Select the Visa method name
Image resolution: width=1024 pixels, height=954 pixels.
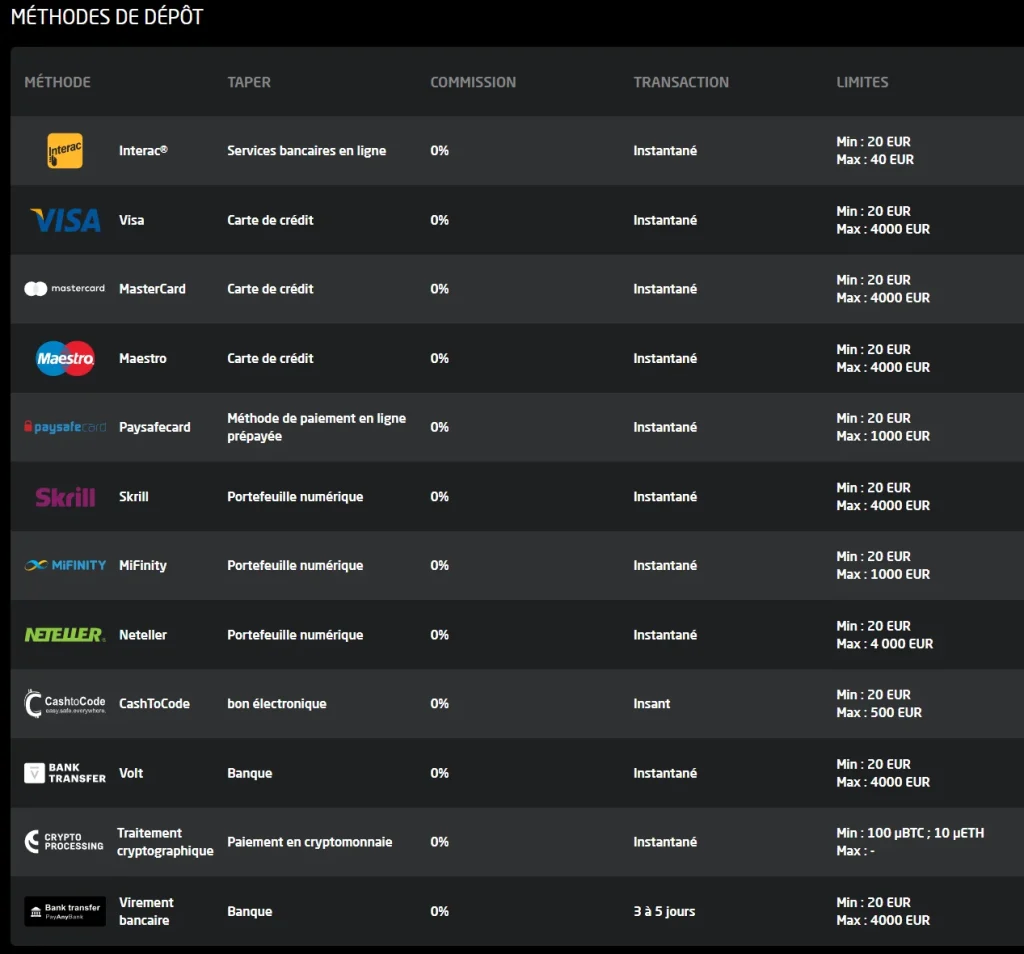click(x=131, y=220)
